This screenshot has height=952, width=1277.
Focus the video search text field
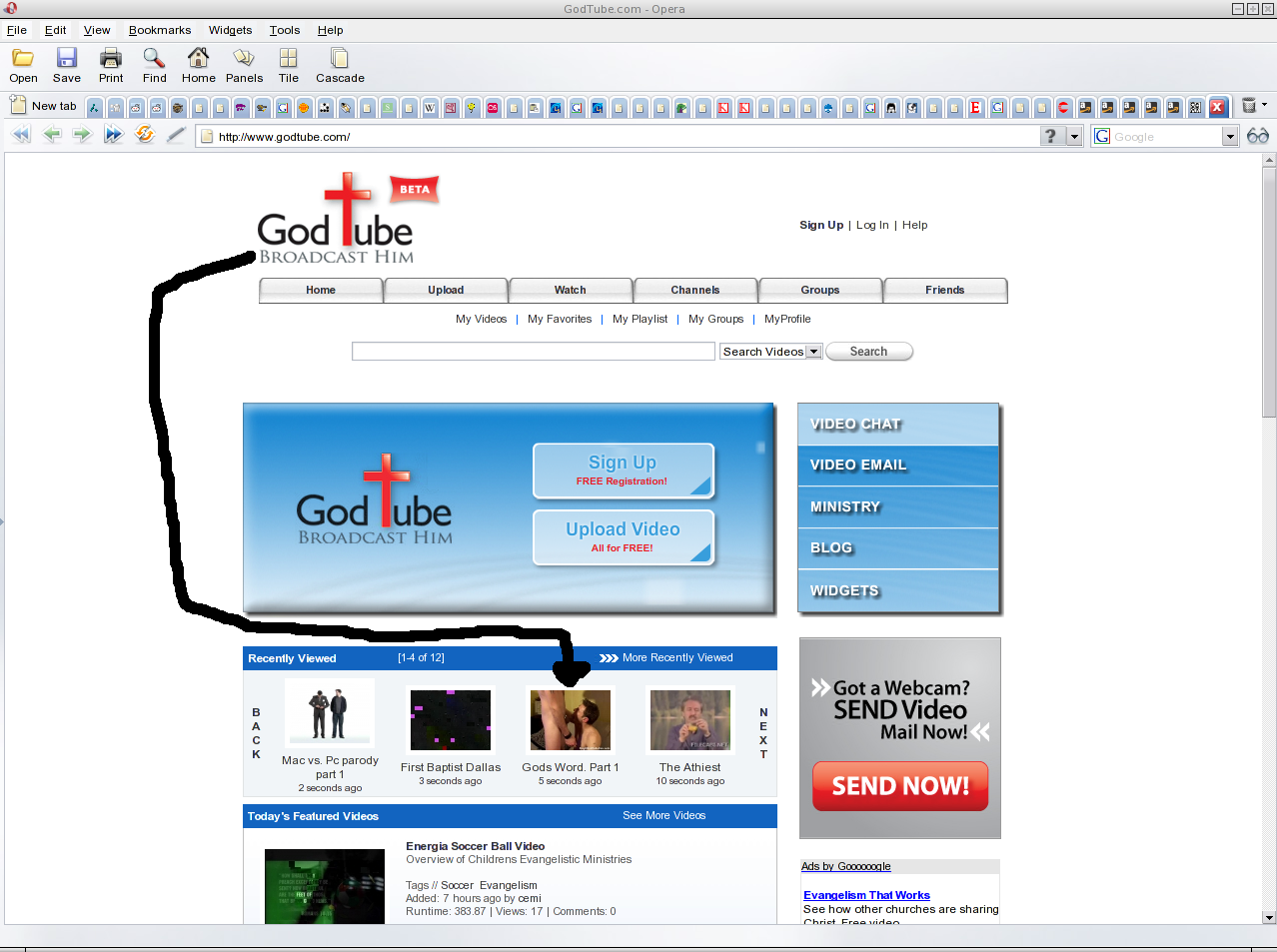534,352
